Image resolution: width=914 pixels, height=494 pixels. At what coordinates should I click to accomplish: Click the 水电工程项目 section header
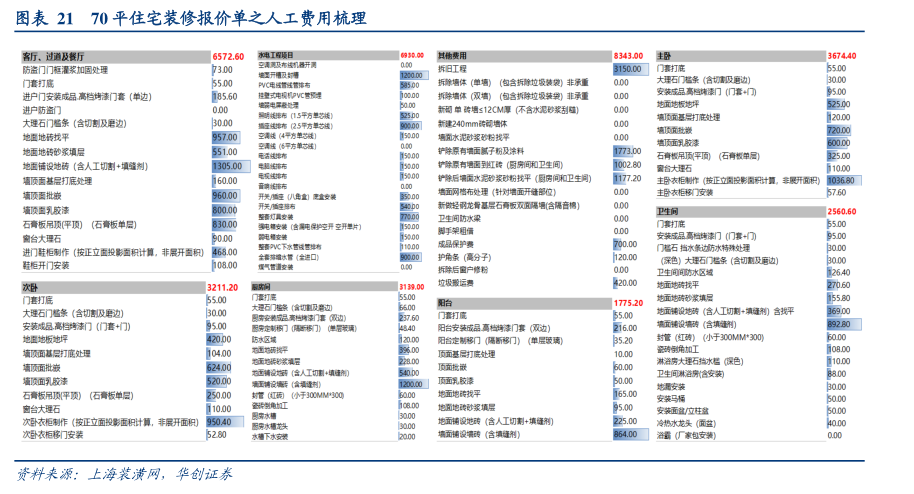[x=276, y=55]
